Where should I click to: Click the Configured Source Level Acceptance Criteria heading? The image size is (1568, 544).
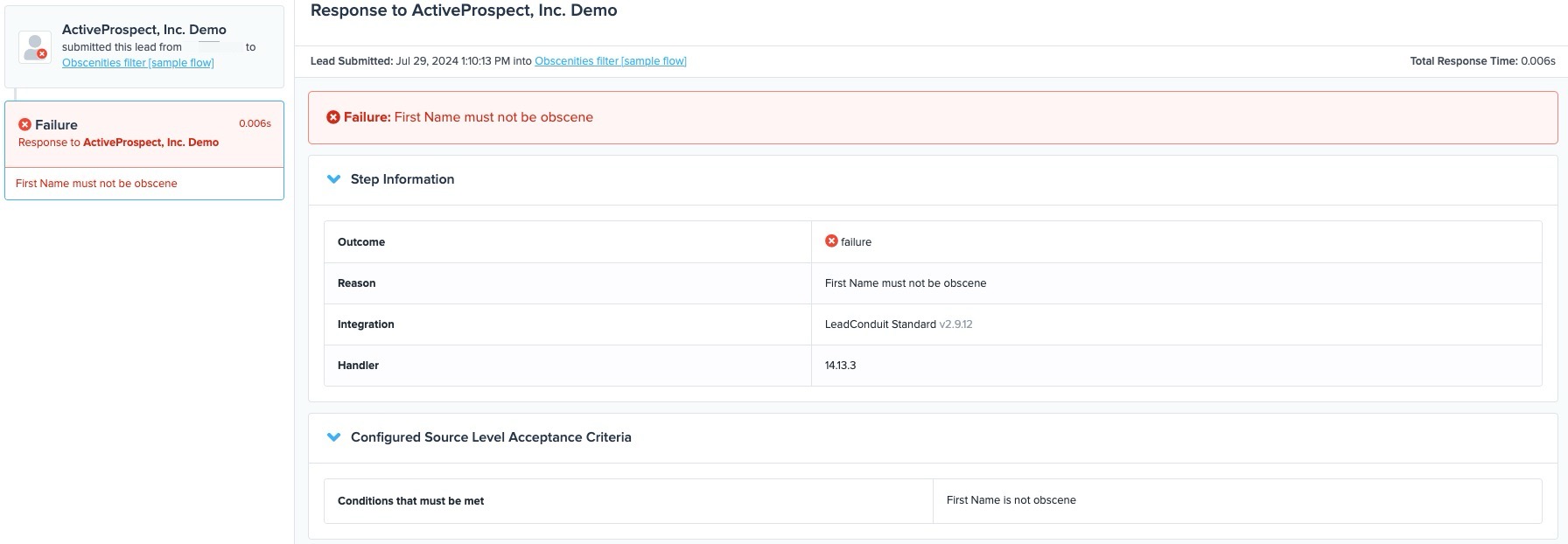click(x=491, y=437)
